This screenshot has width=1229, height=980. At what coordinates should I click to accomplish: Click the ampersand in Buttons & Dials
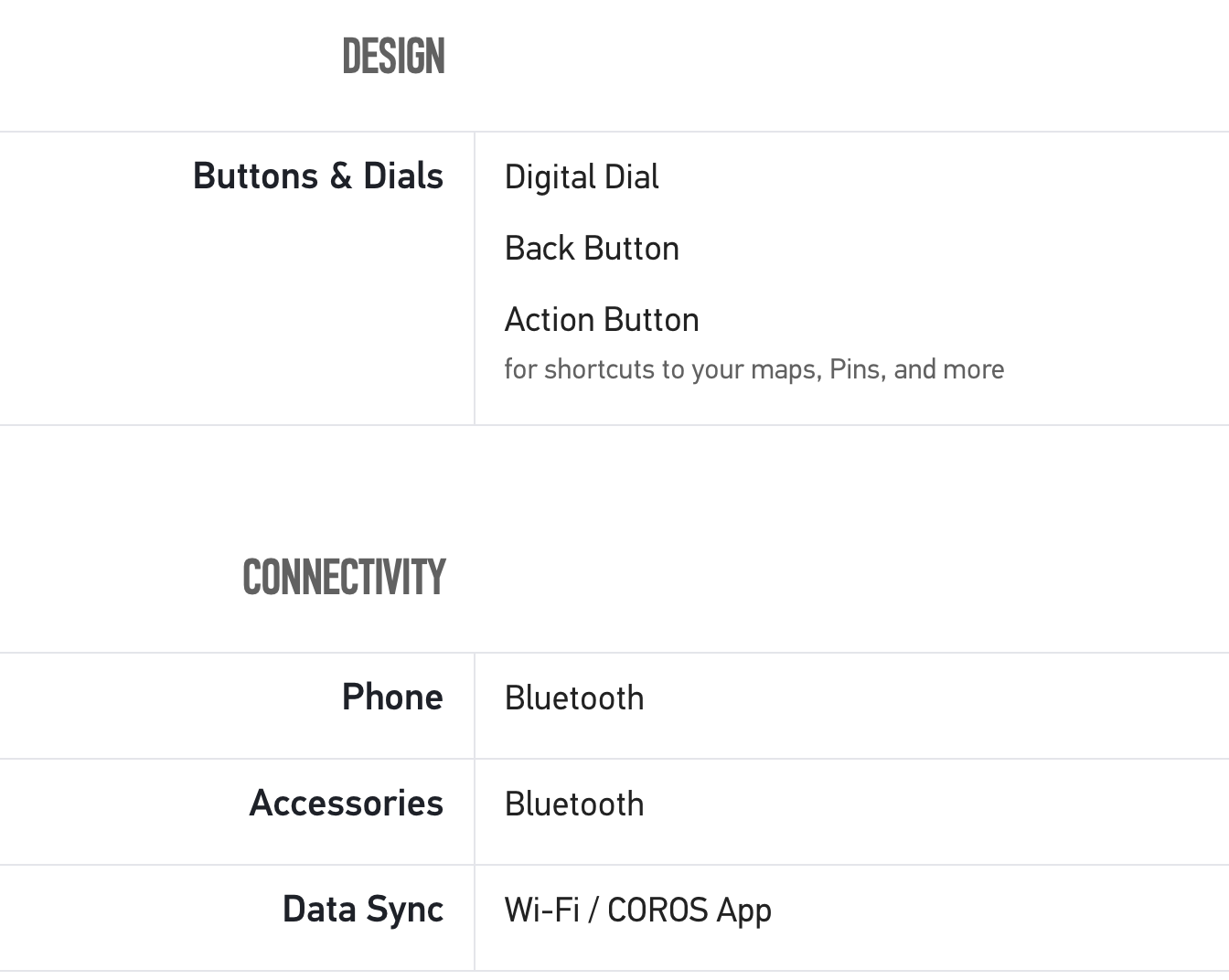[x=340, y=176]
